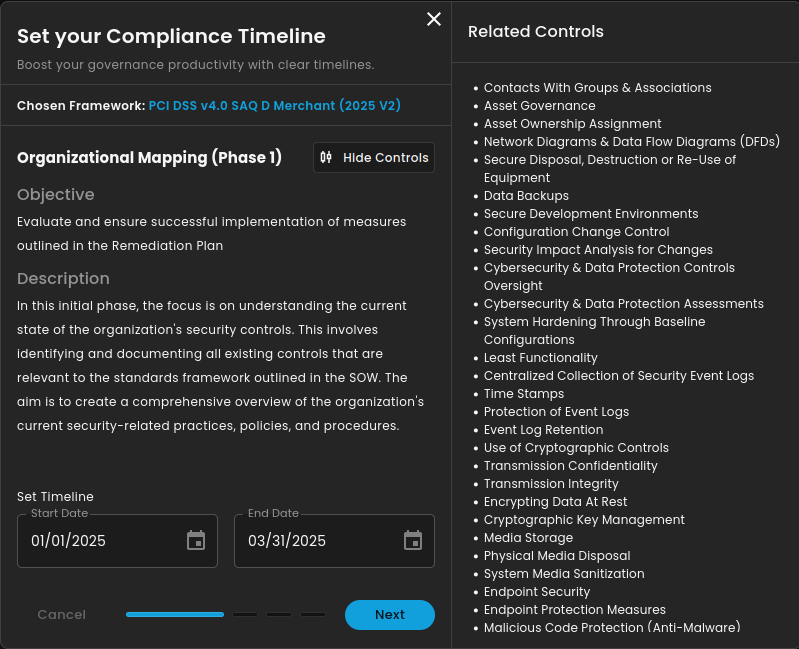The width and height of the screenshot is (799, 649).
Task: Click the sliders icon beside Hide Controls
Action: click(326, 158)
